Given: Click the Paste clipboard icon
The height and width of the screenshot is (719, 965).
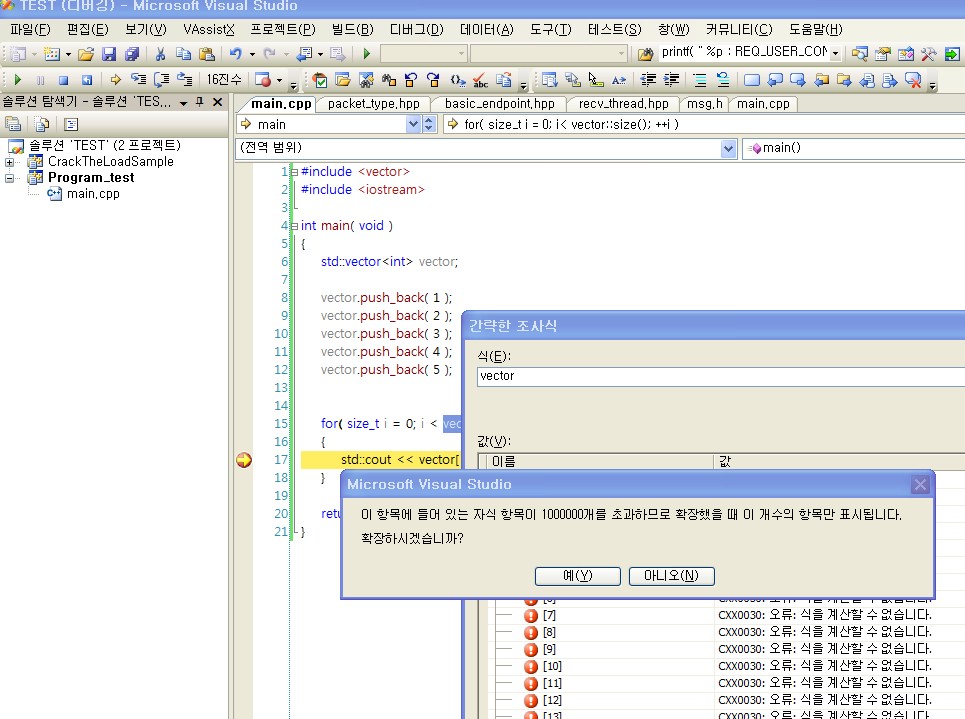Looking at the screenshot, I should click(x=208, y=54).
